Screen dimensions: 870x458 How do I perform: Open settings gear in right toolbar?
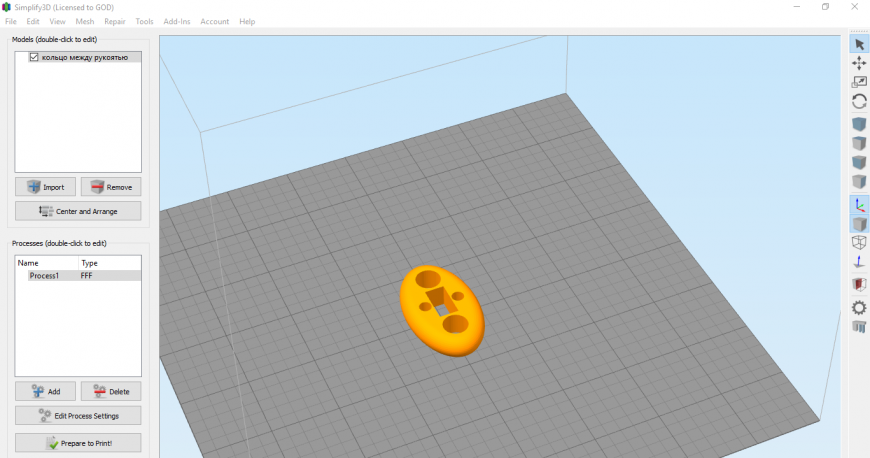[x=859, y=308]
